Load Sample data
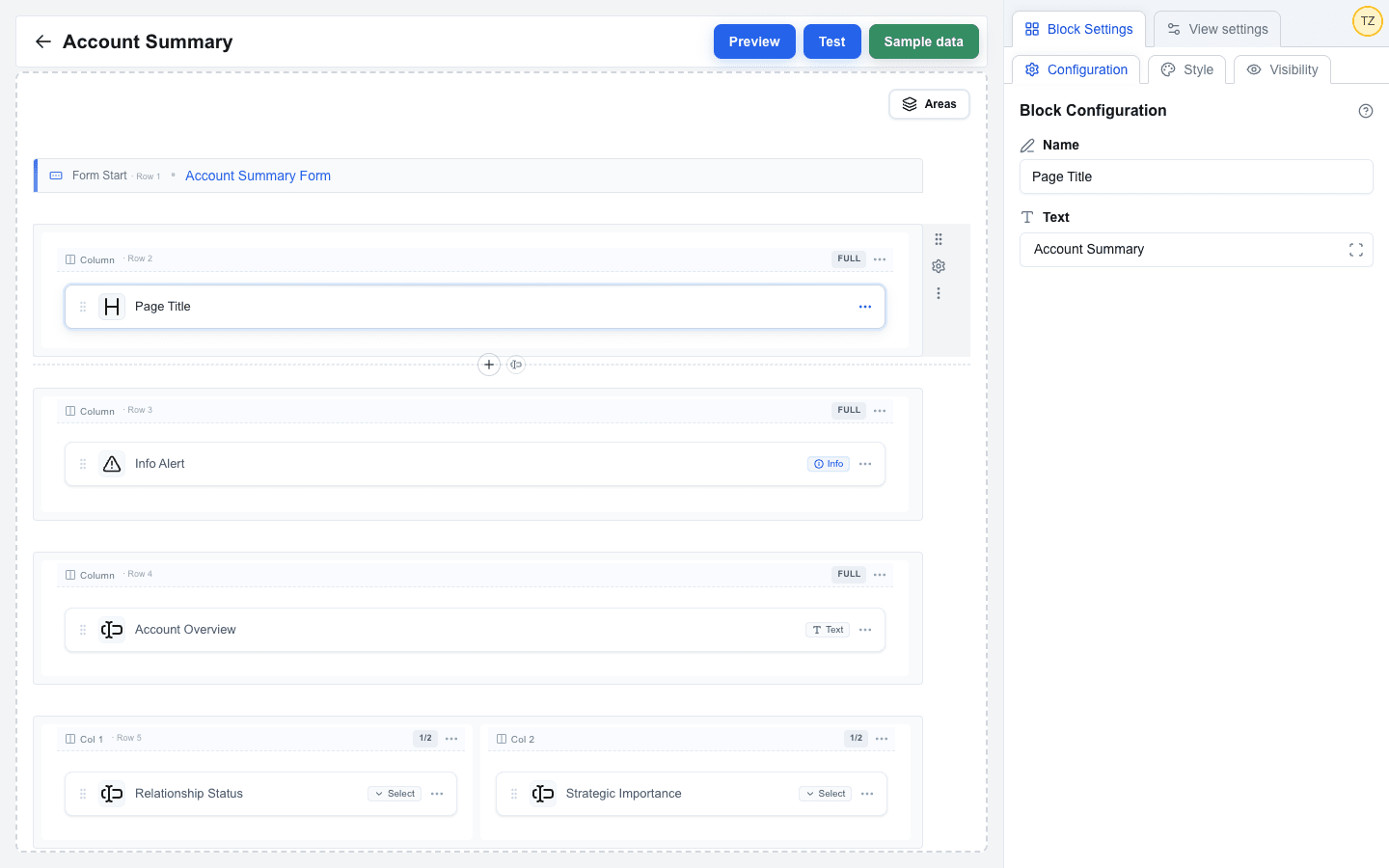 pyautogui.click(x=923, y=41)
